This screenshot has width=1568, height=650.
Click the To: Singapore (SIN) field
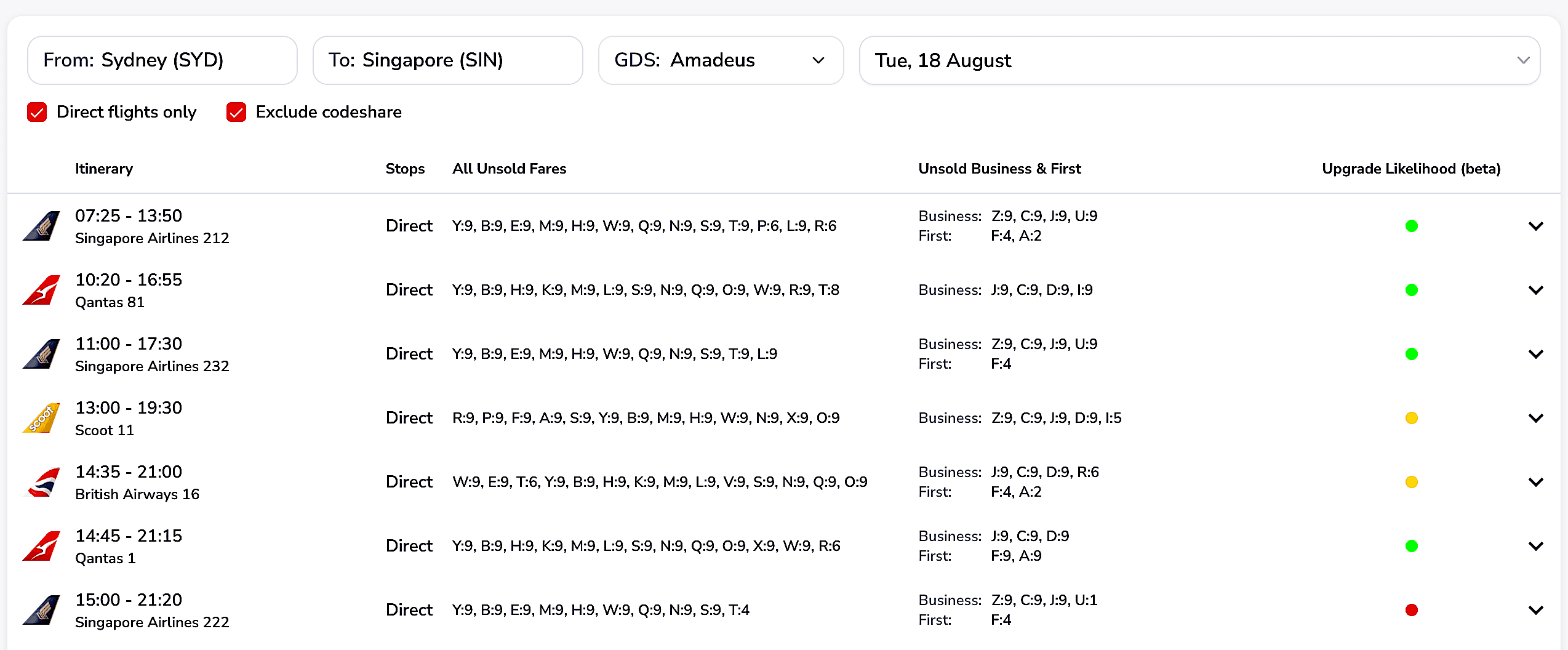pyautogui.click(x=448, y=60)
